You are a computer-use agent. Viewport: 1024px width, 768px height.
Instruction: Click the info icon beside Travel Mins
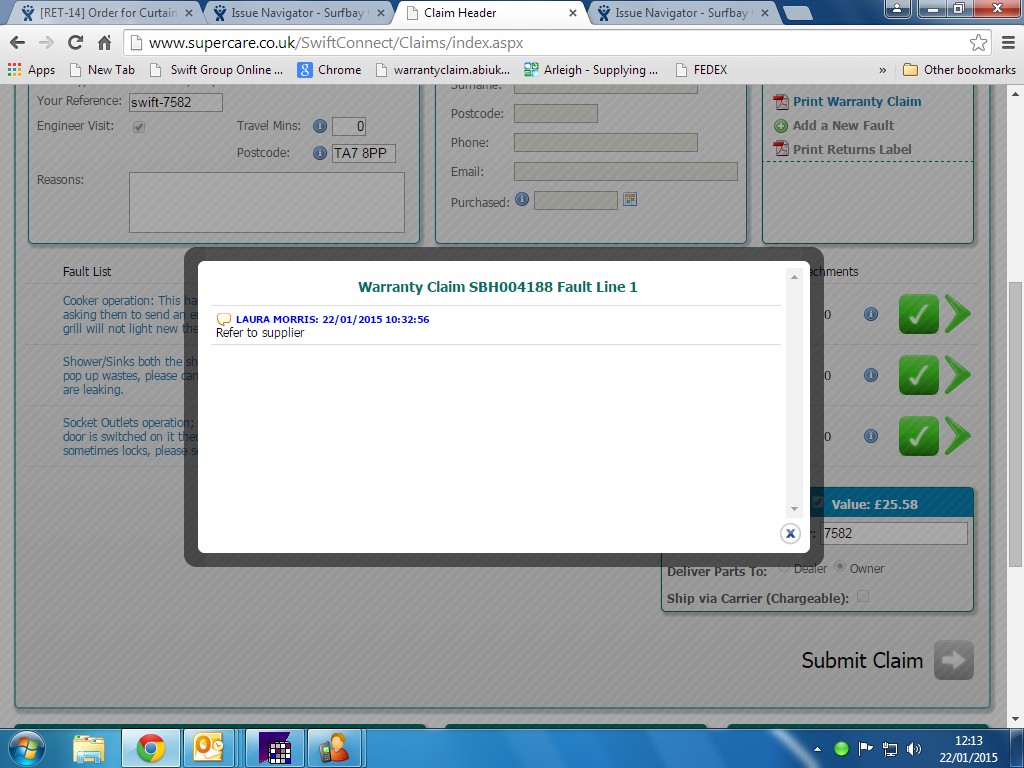(320, 126)
